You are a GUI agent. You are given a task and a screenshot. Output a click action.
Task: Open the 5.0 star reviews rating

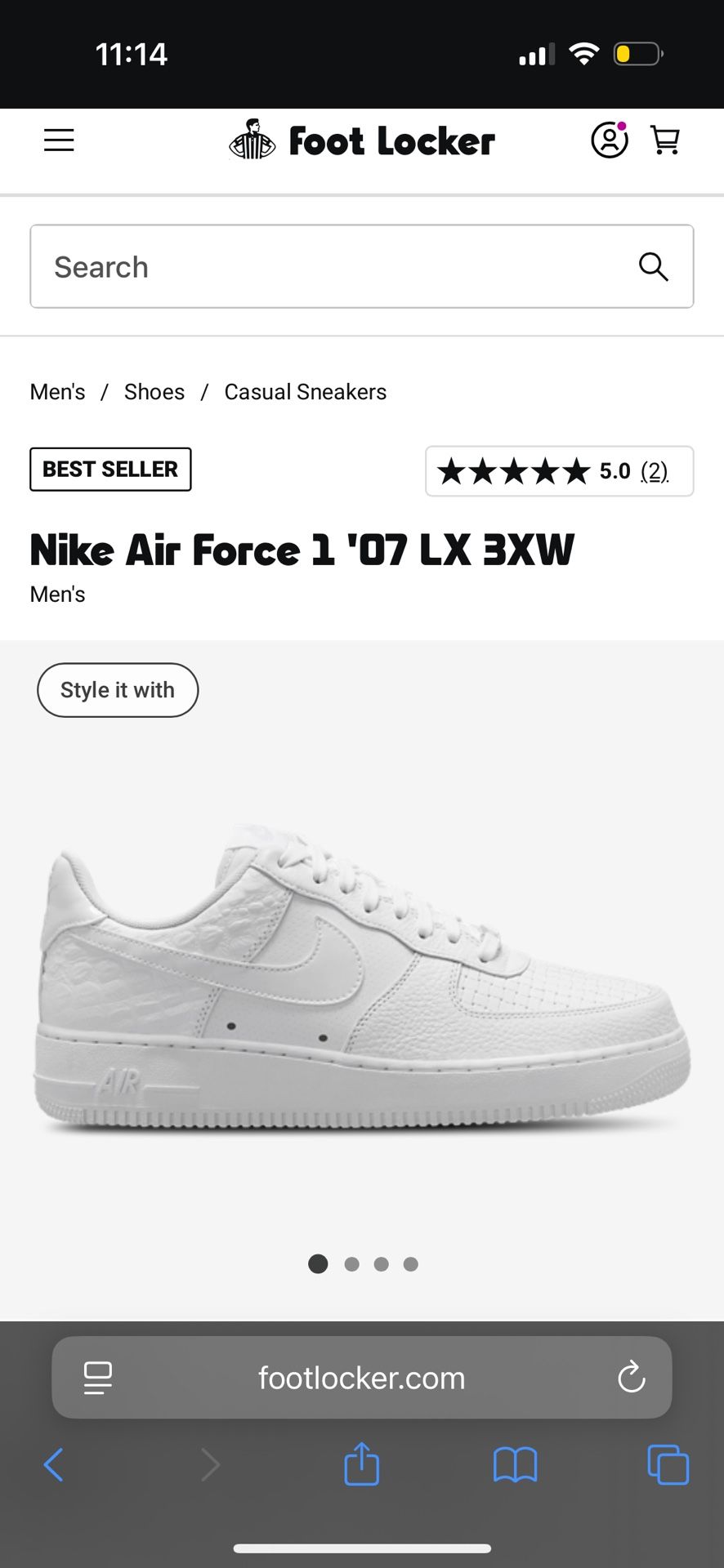pos(560,471)
